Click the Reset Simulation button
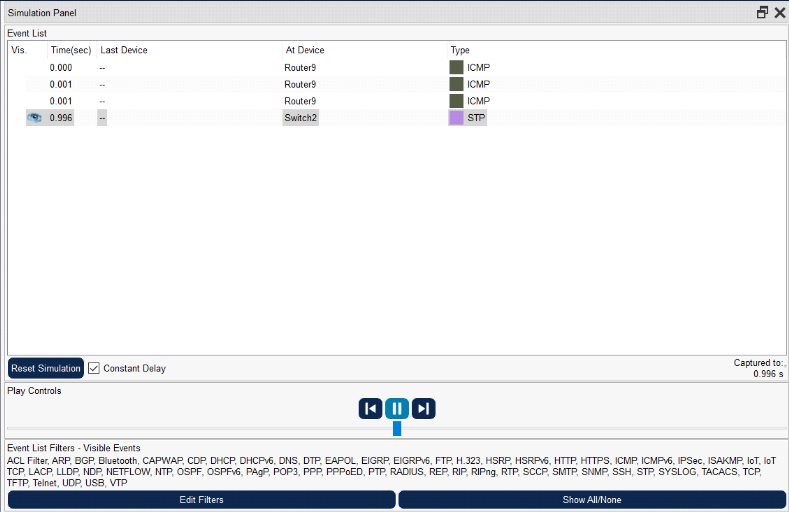This screenshot has height=512, width=789. click(46, 368)
